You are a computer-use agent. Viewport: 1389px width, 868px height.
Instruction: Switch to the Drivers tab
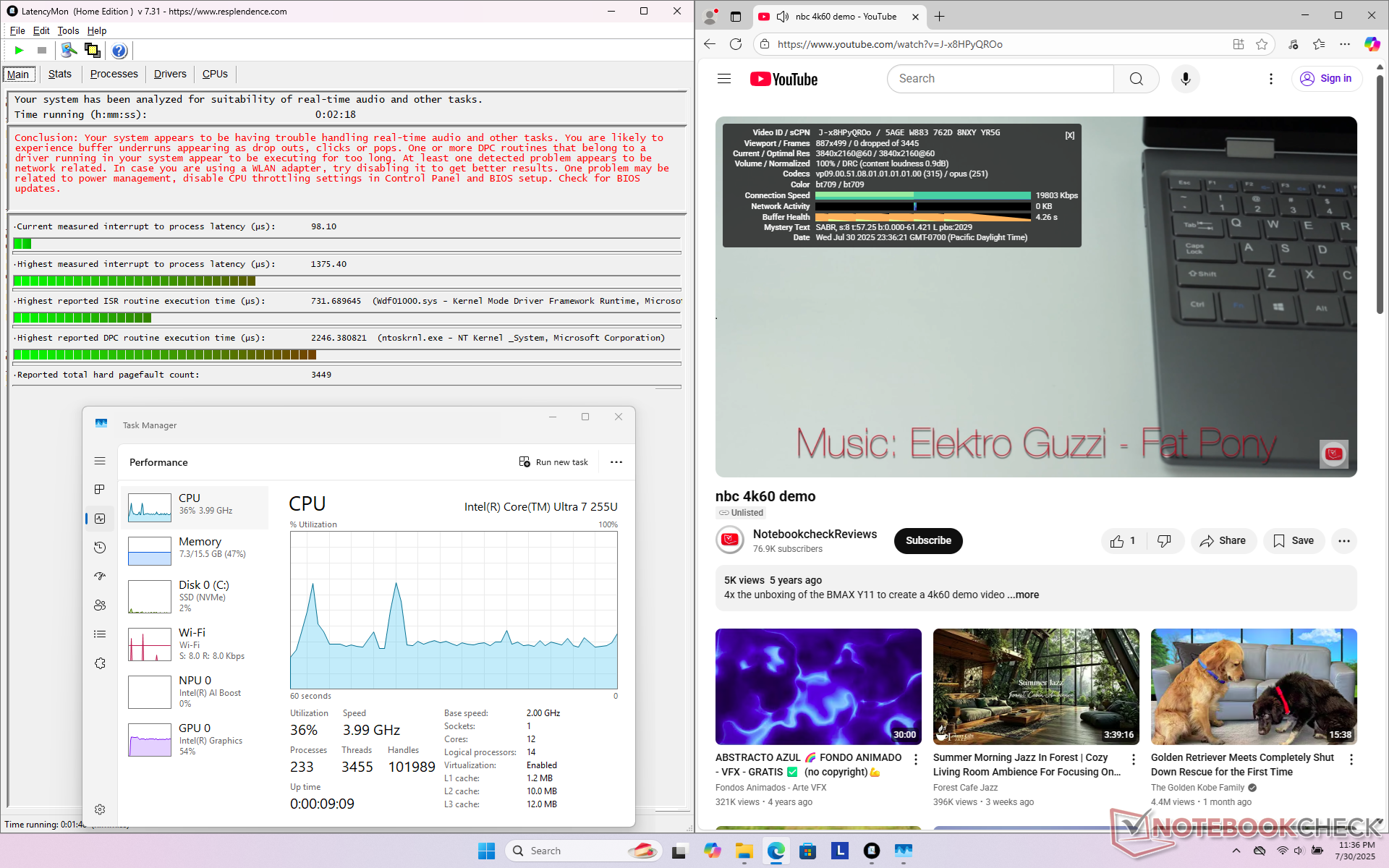170,74
